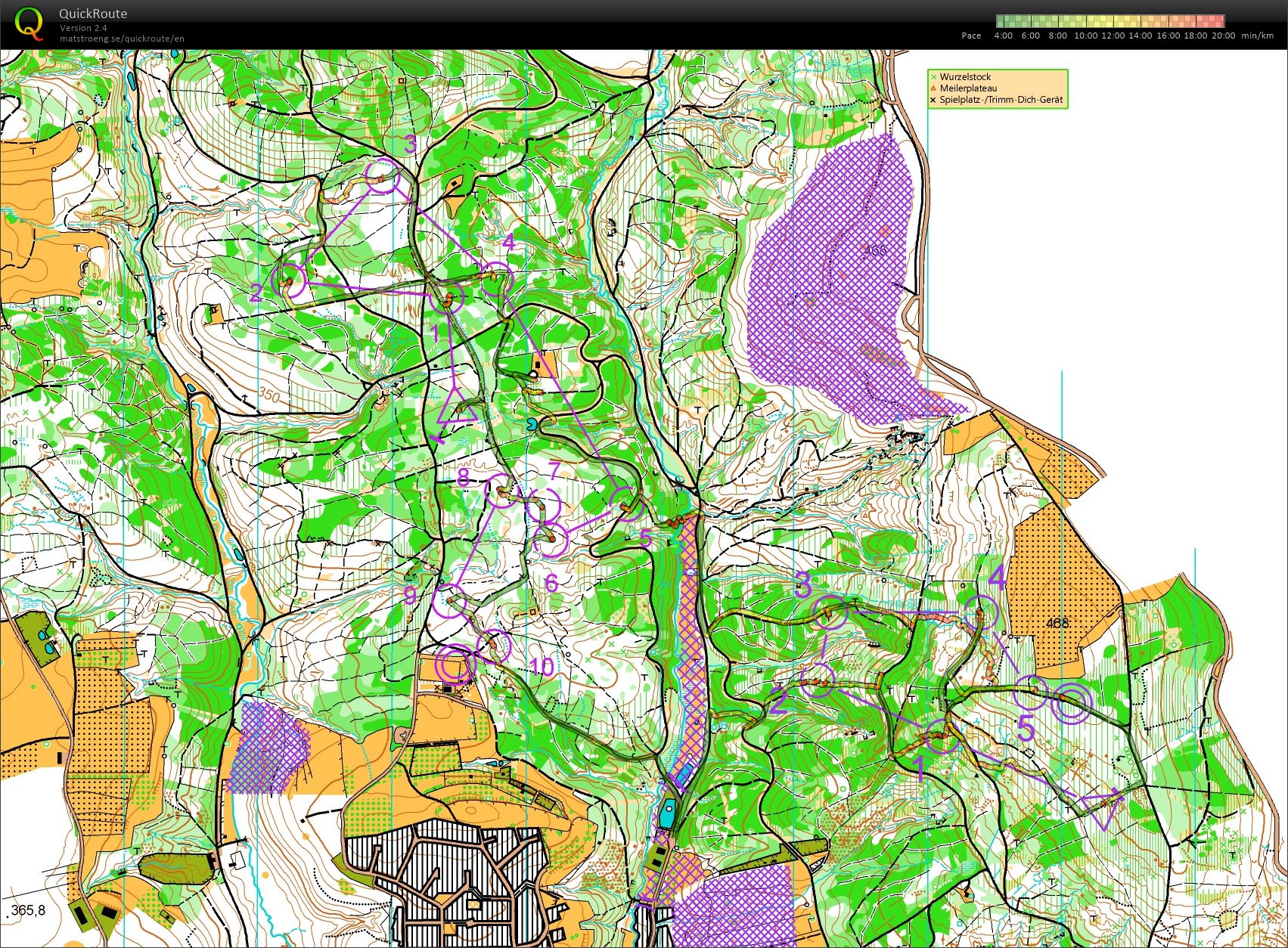Open the matstroeng.se/quickroute/en link

pos(122,39)
